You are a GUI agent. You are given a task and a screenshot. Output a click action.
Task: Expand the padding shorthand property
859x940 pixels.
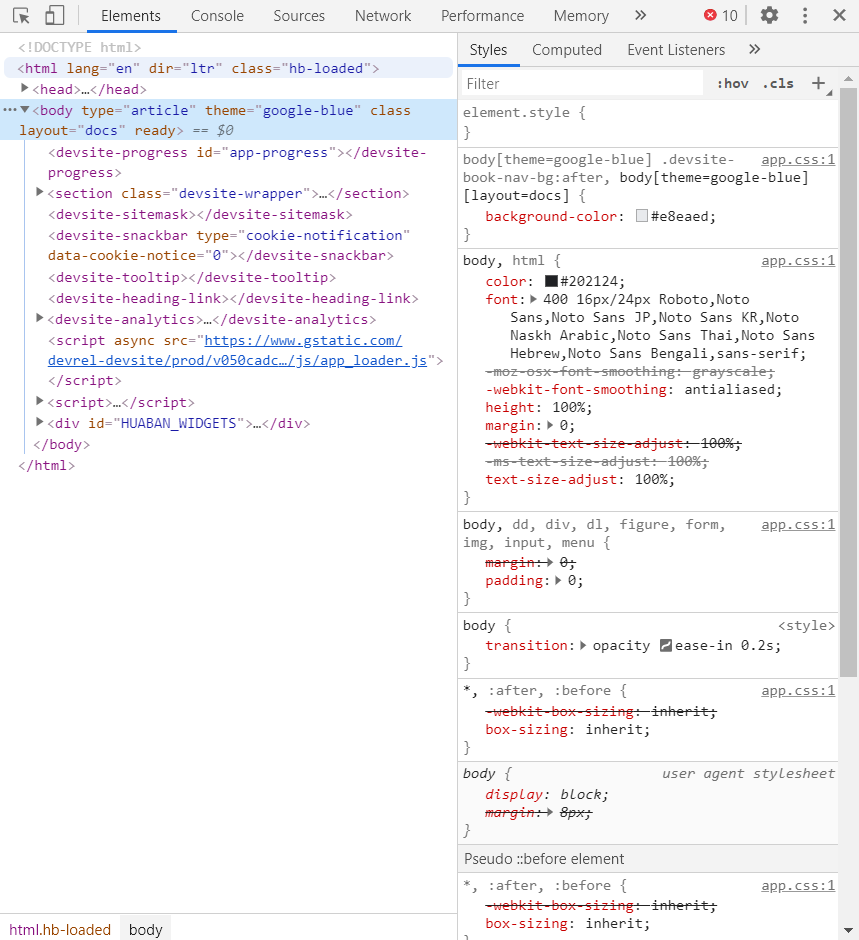click(558, 580)
